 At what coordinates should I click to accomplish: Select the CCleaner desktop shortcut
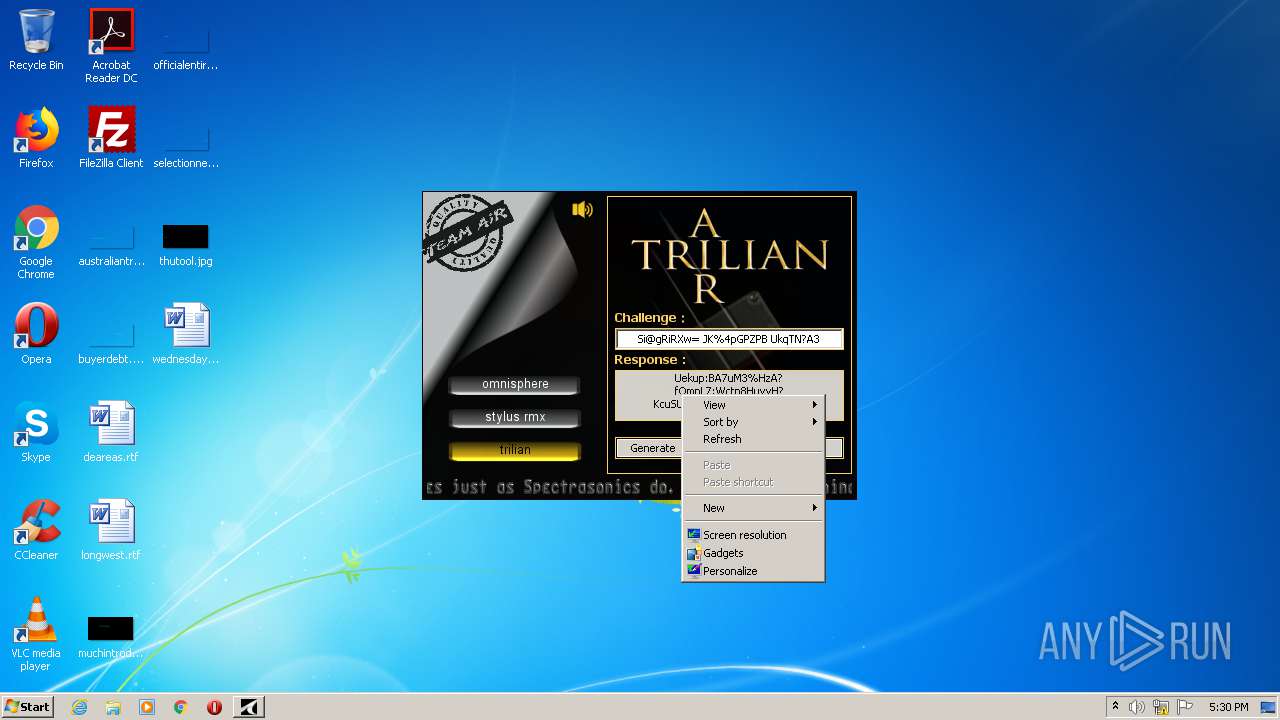click(36, 530)
